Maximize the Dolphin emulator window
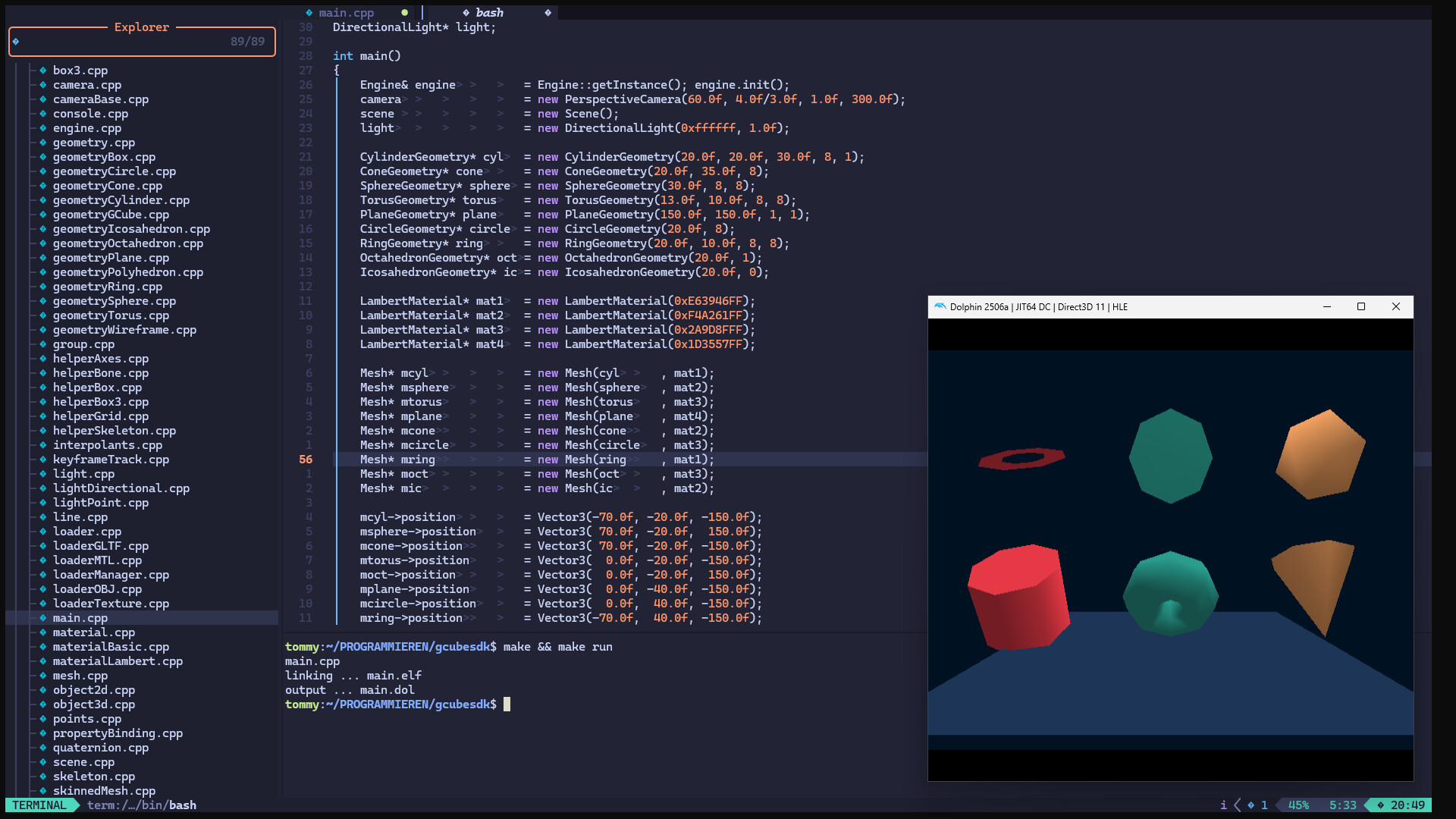This screenshot has height=819, width=1456. (x=1361, y=307)
